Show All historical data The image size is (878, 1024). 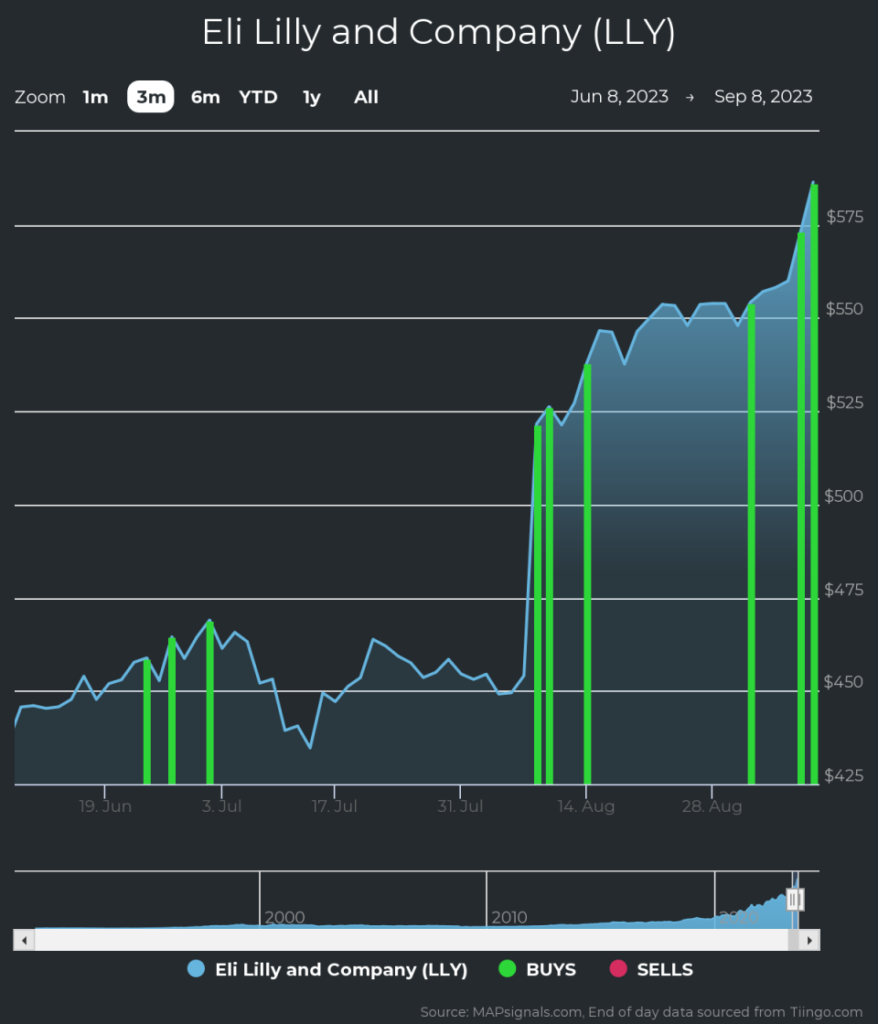coord(366,97)
